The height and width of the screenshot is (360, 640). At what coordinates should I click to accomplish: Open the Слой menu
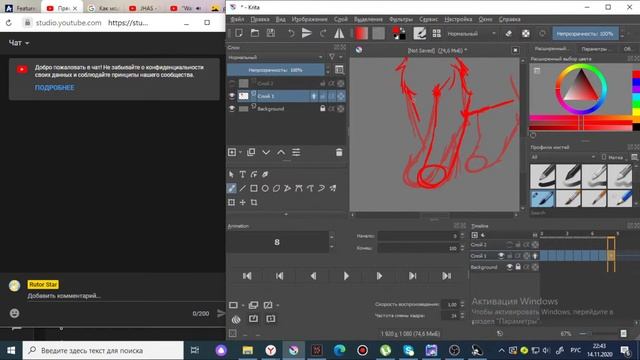tap(341, 19)
